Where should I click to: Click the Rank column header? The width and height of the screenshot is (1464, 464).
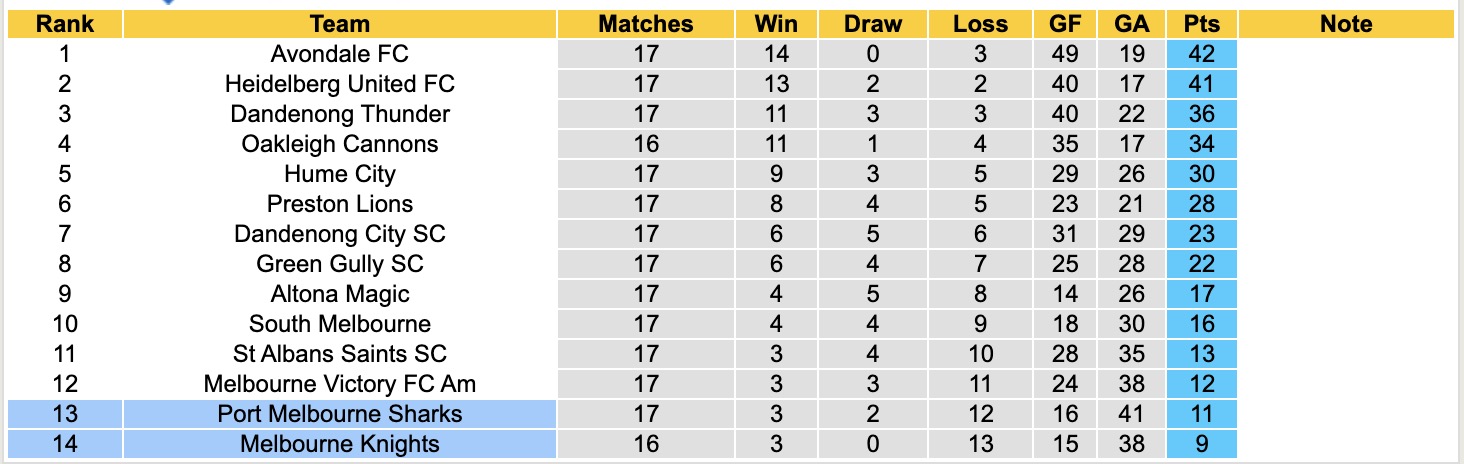point(64,24)
